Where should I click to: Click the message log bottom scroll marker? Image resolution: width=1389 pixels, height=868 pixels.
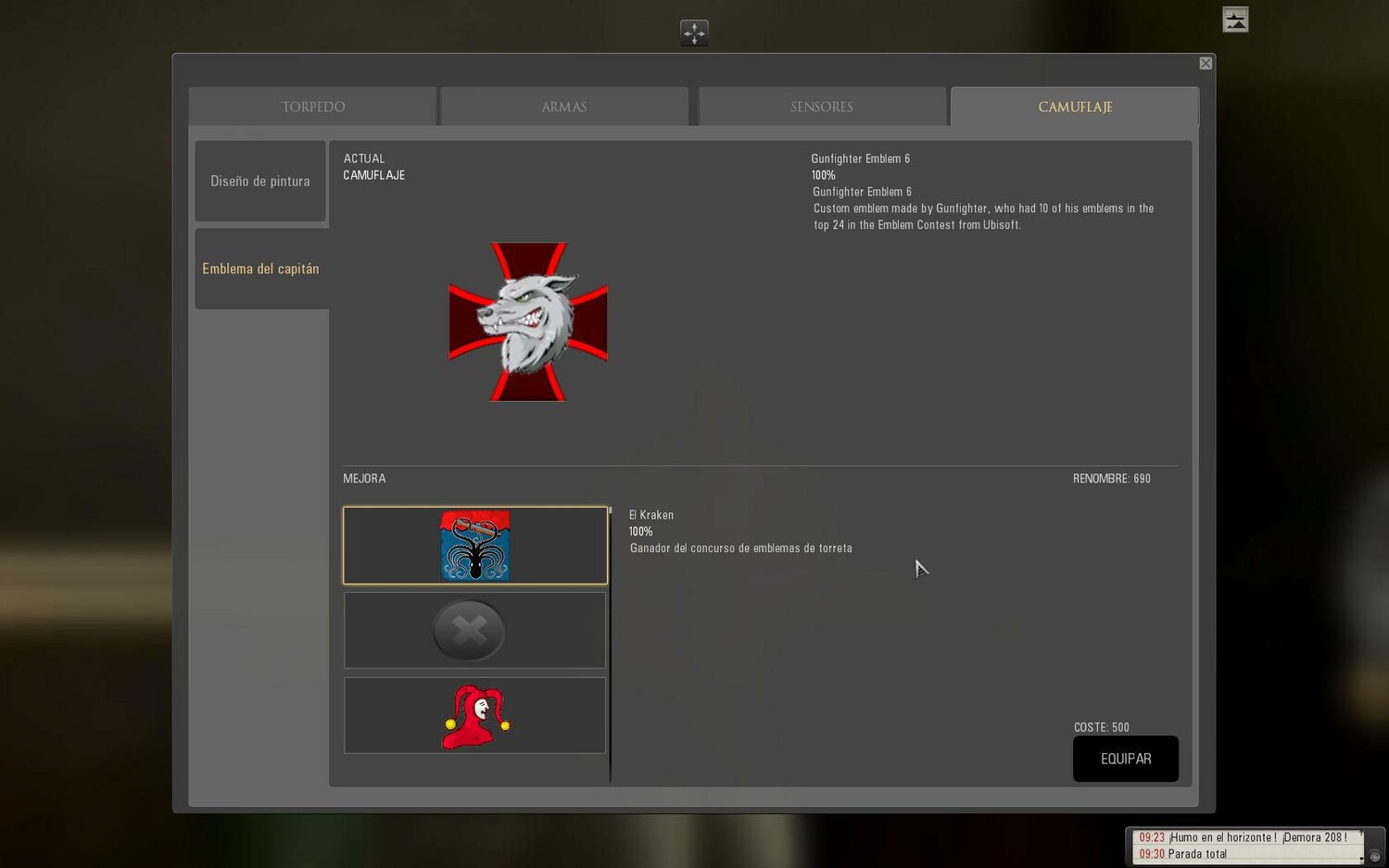coord(1361,859)
